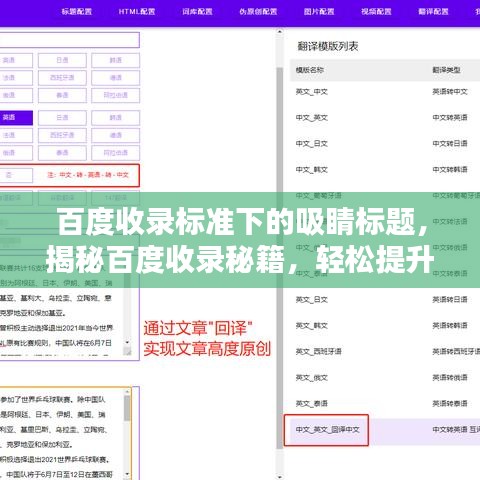
Task: Choose 泰语 in the first language group
Action: tap(62, 95)
